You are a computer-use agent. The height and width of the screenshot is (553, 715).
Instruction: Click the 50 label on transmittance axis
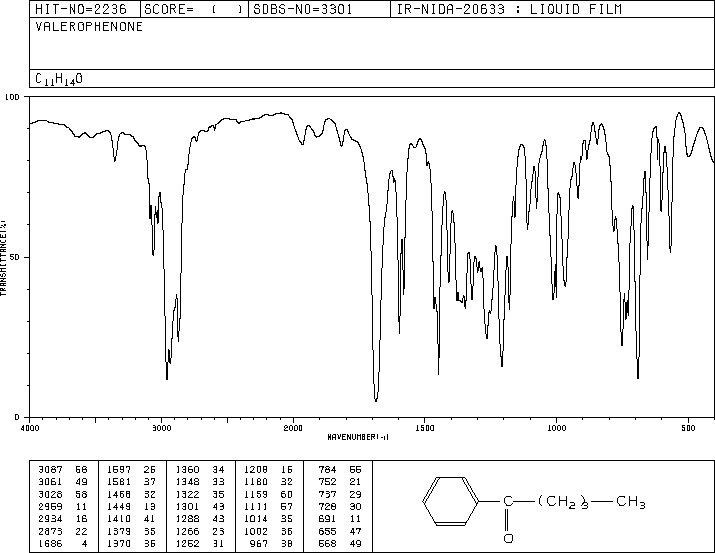pyautogui.click(x=15, y=257)
